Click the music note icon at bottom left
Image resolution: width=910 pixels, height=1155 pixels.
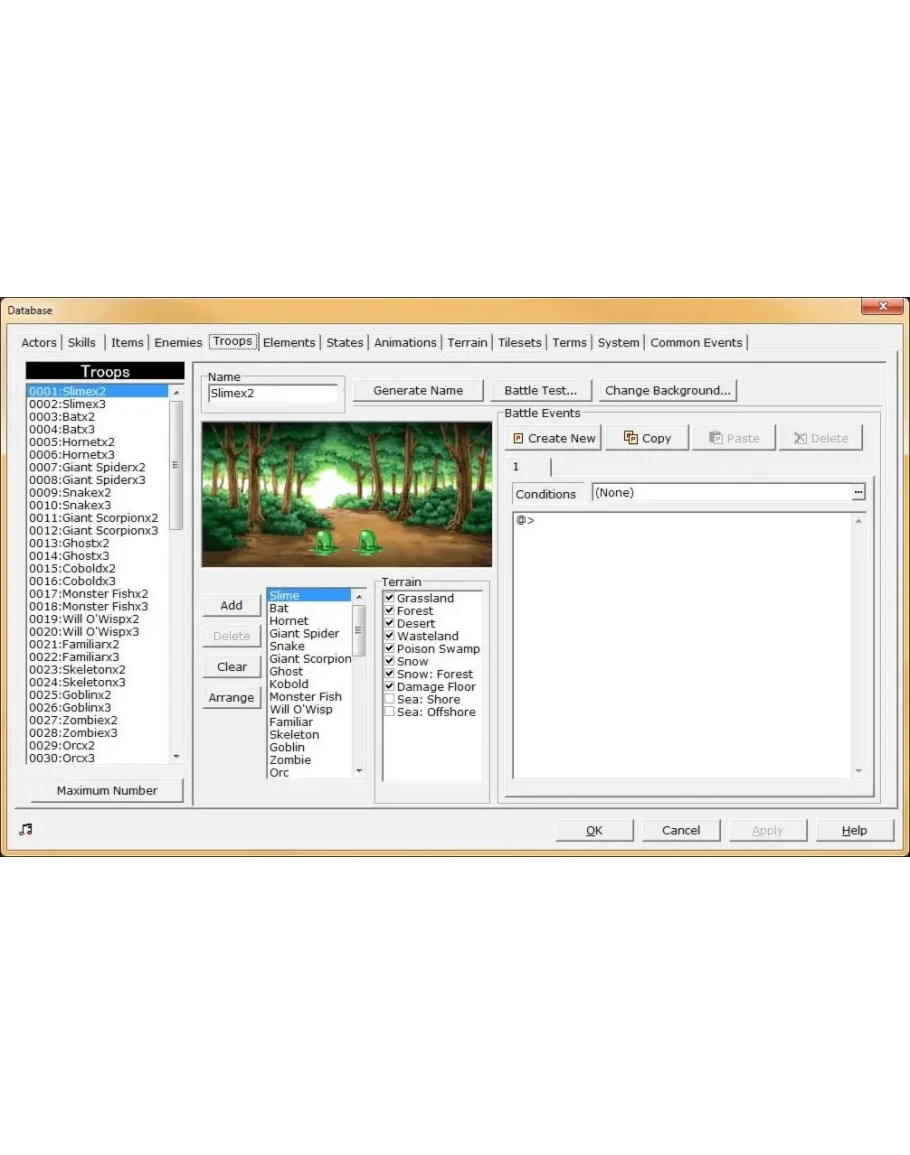pos(26,829)
